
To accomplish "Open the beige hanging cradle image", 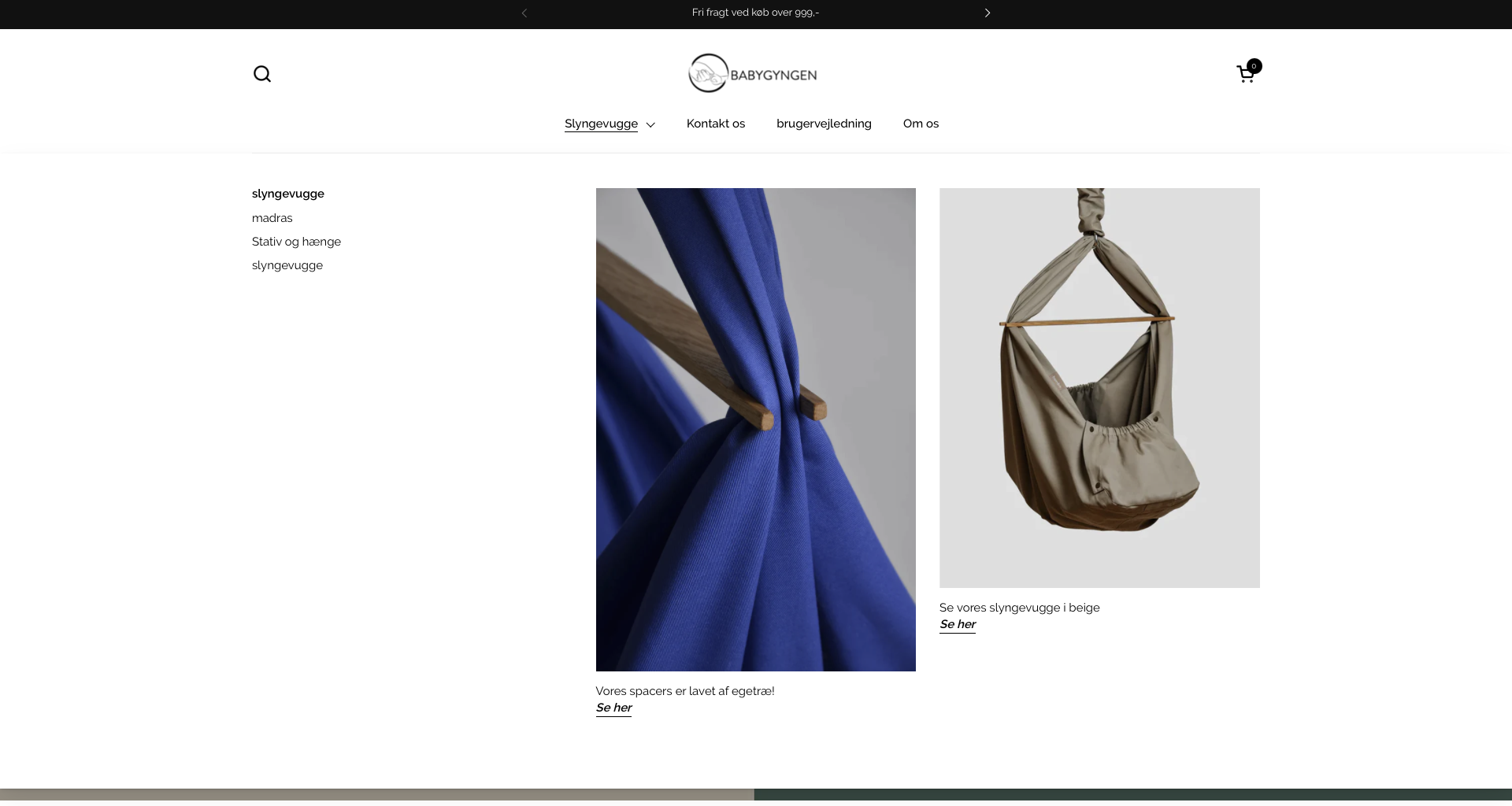I will 1099,387.
